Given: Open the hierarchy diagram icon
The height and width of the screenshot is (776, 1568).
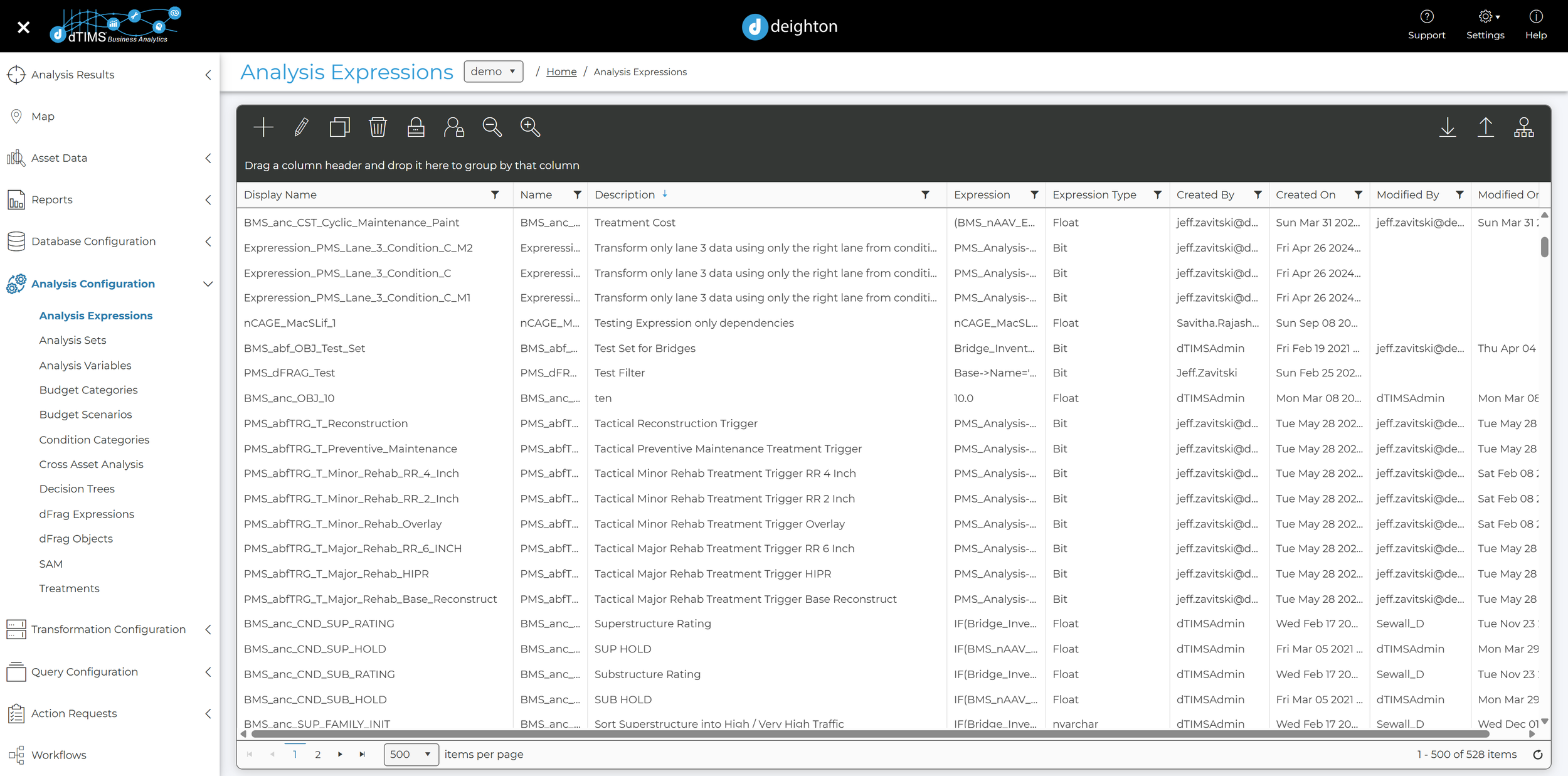Looking at the screenshot, I should point(1523,127).
